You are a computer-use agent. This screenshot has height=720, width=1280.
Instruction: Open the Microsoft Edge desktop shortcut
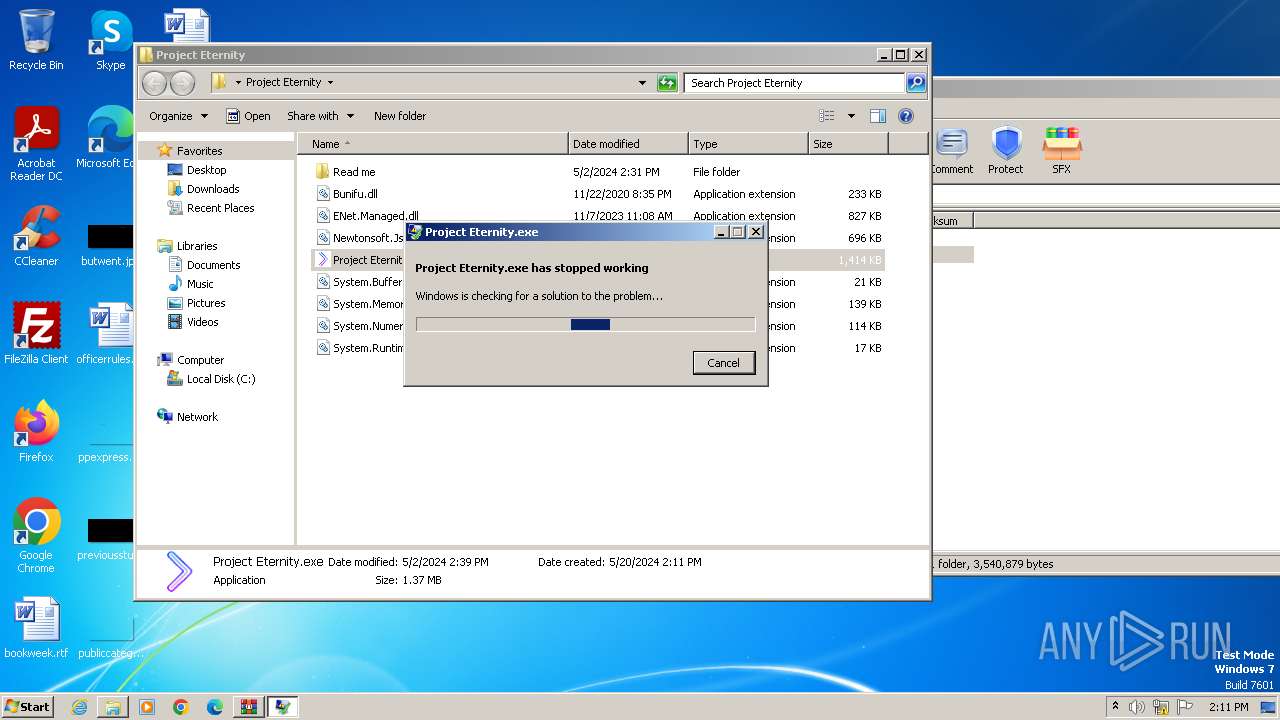point(105,138)
